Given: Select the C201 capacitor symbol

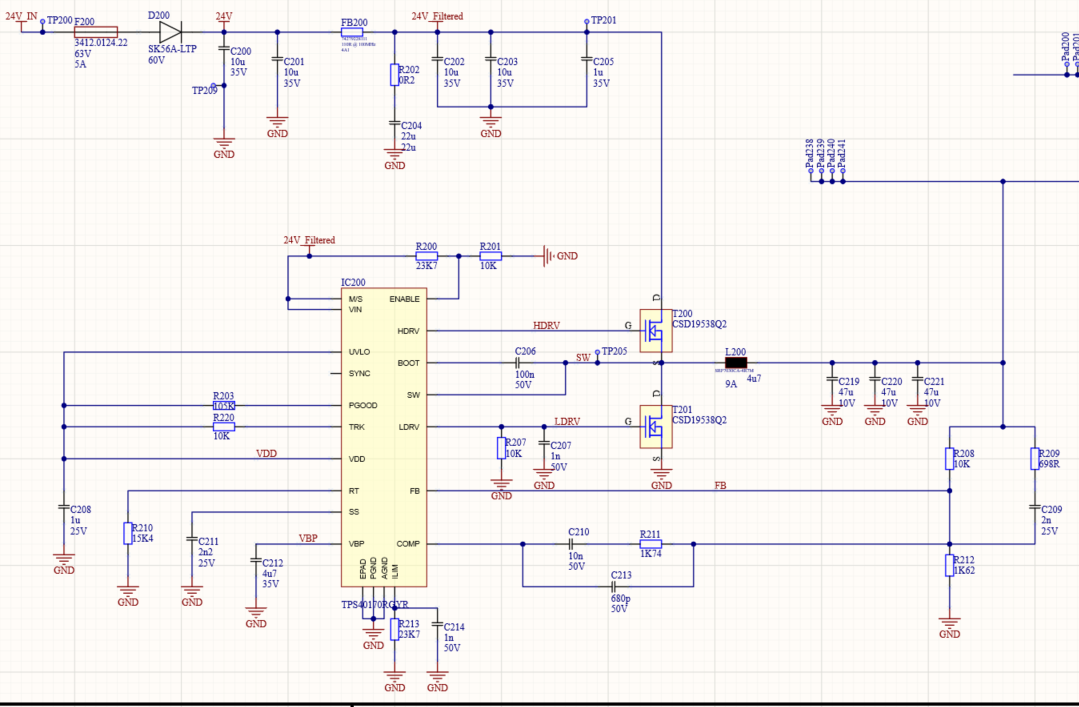Looking at the screenshot, I should 277,59.
